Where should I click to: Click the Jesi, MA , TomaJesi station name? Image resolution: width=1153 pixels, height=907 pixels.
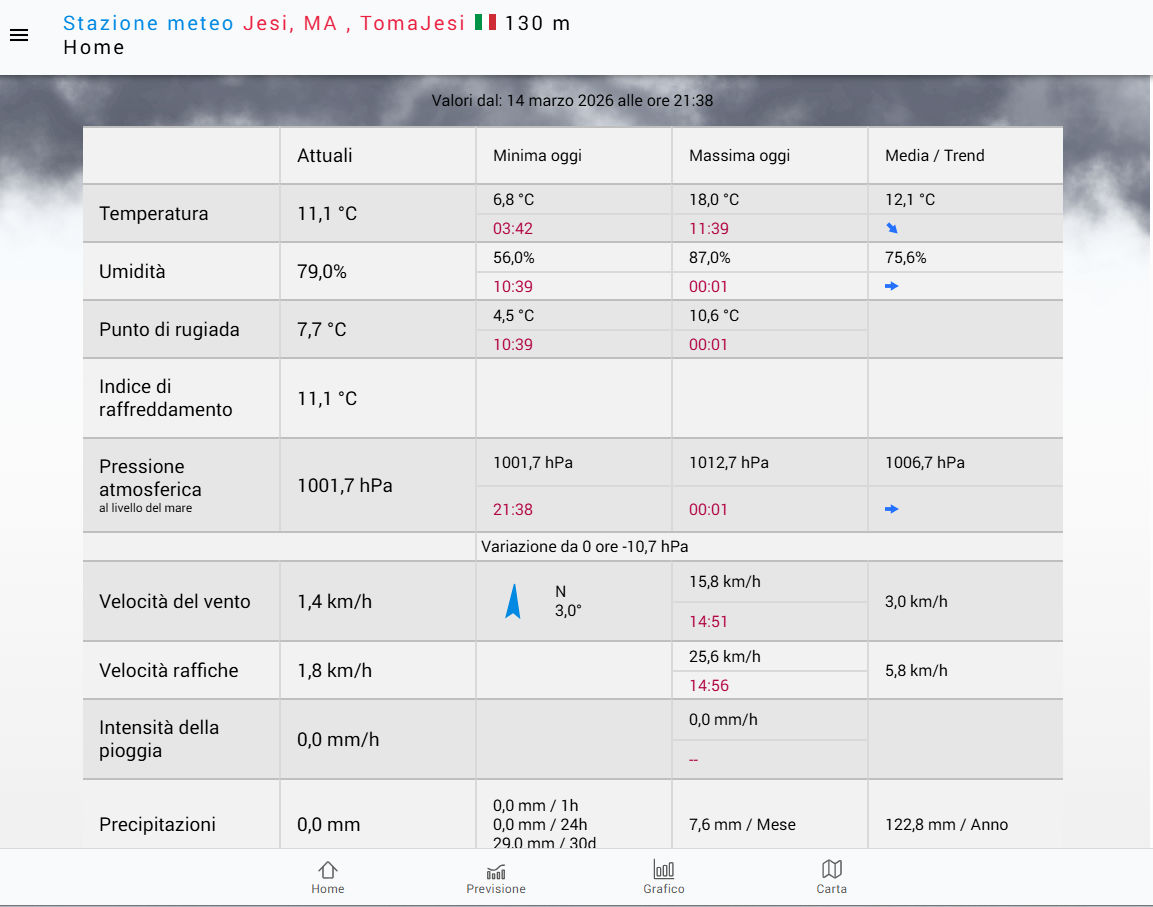coord(354,23)
